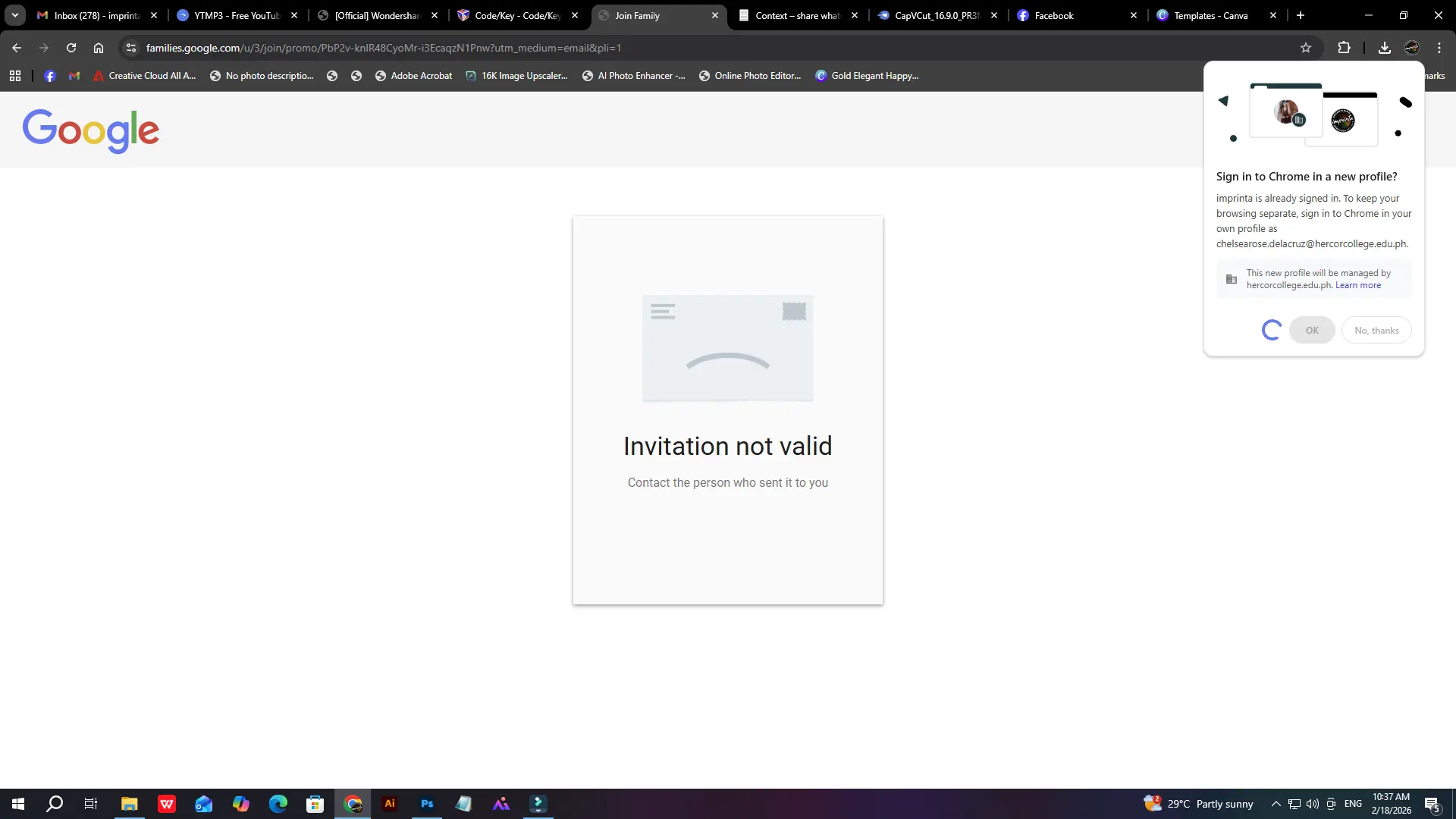Image resolution: width=1456 pixels, height=819 pixels.
Task: Open Creative Cloud All Apps bookmark
Action: (144, 76)
